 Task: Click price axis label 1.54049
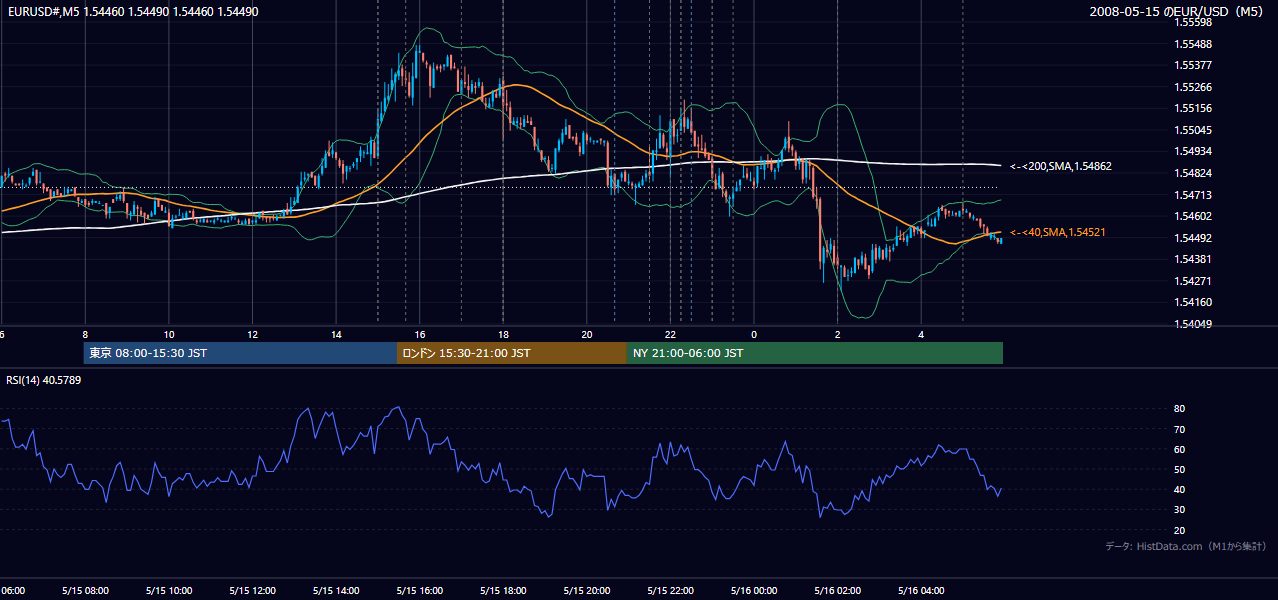click(1194, 324)
